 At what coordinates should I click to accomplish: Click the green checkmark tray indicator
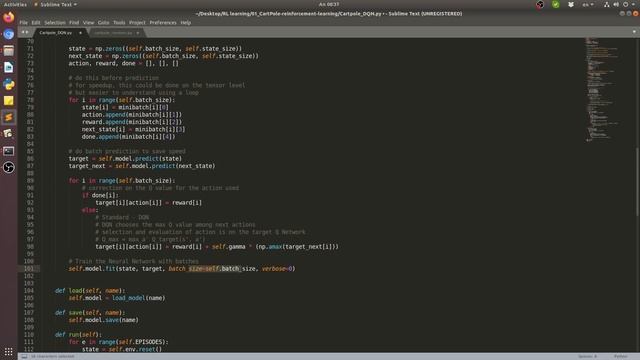(x=556, y=4)
